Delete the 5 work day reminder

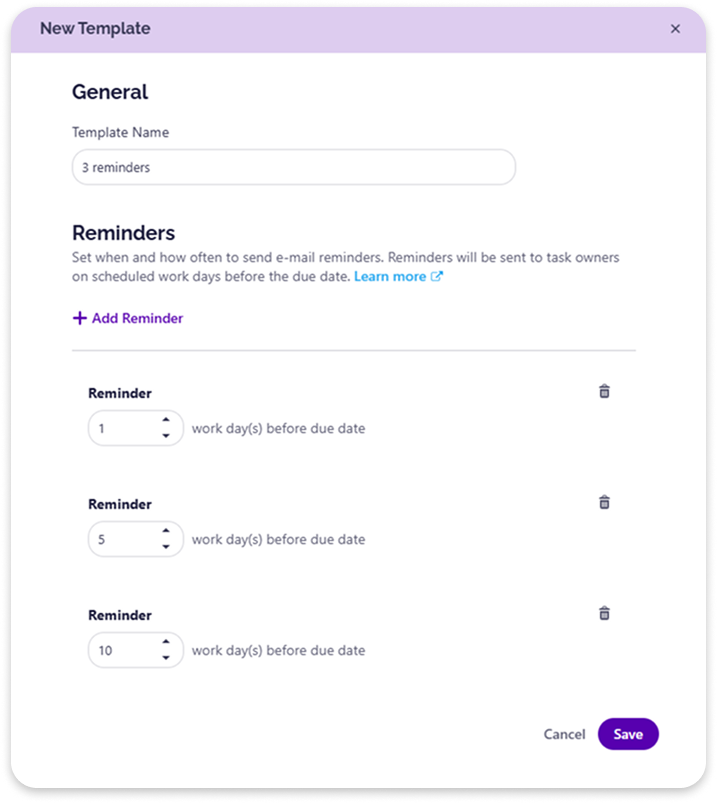click(x=604, y=502)
